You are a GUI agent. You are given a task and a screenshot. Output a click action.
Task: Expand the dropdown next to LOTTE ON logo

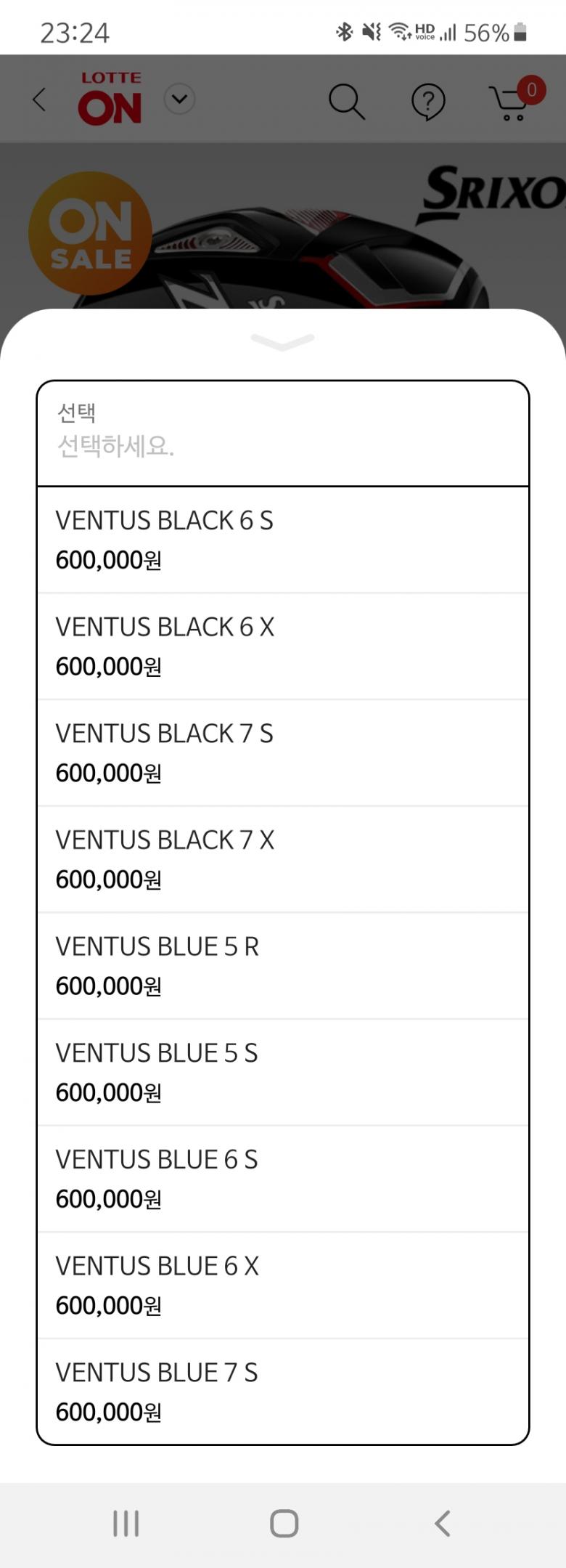click(x=179, y=99)
